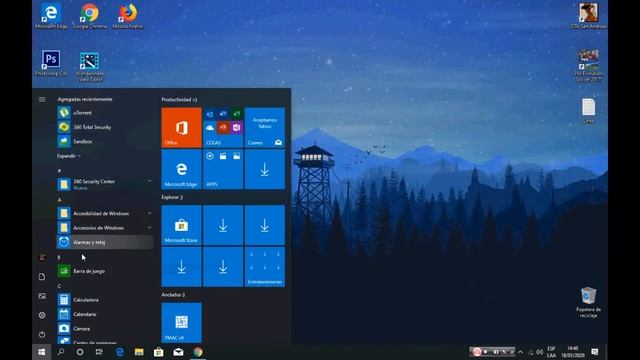Open network icon in system tray

(x=530, y=352)
